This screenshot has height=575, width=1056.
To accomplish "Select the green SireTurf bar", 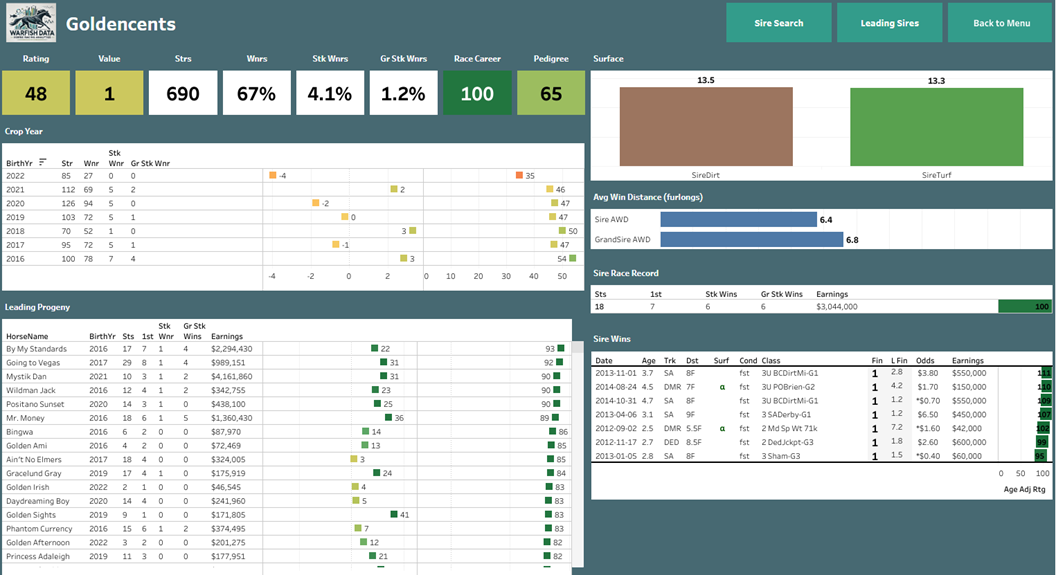I will pyautogui.click(x=936, y=126).
